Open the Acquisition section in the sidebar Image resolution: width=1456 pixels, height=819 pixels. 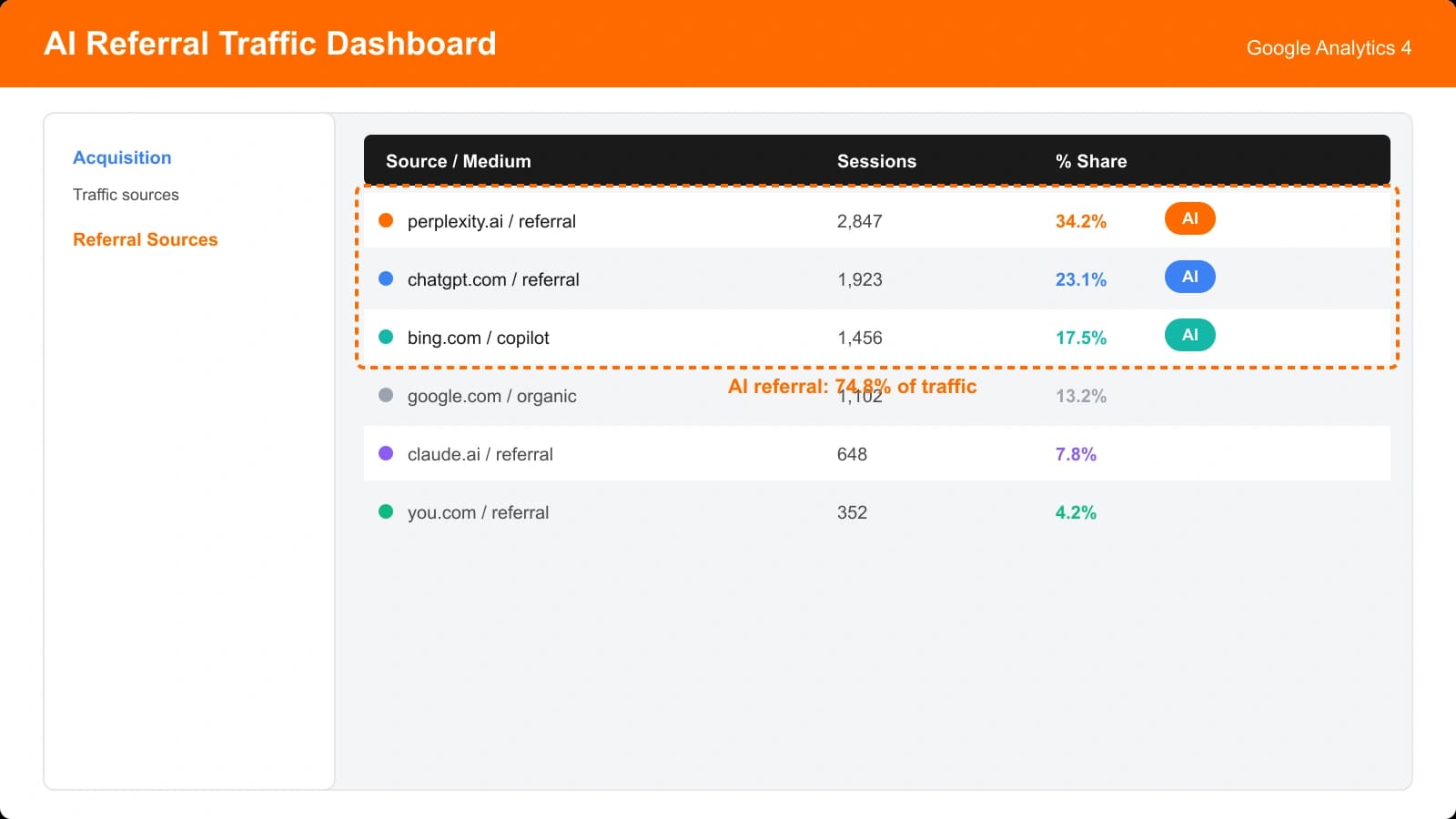click(x=122, y=157)
